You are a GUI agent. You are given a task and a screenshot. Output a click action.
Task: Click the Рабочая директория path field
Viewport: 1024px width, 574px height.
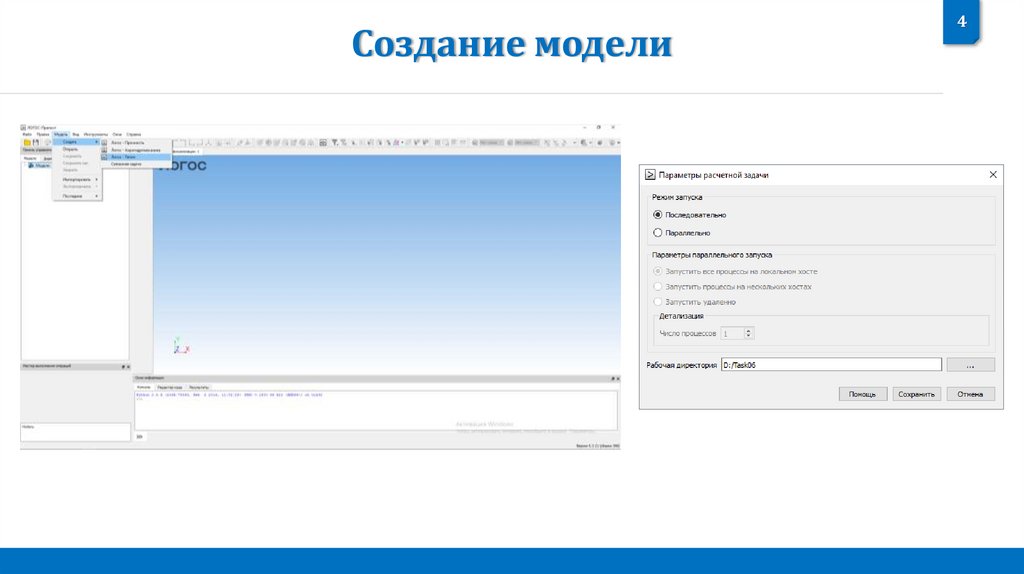(x=830, y=365)
